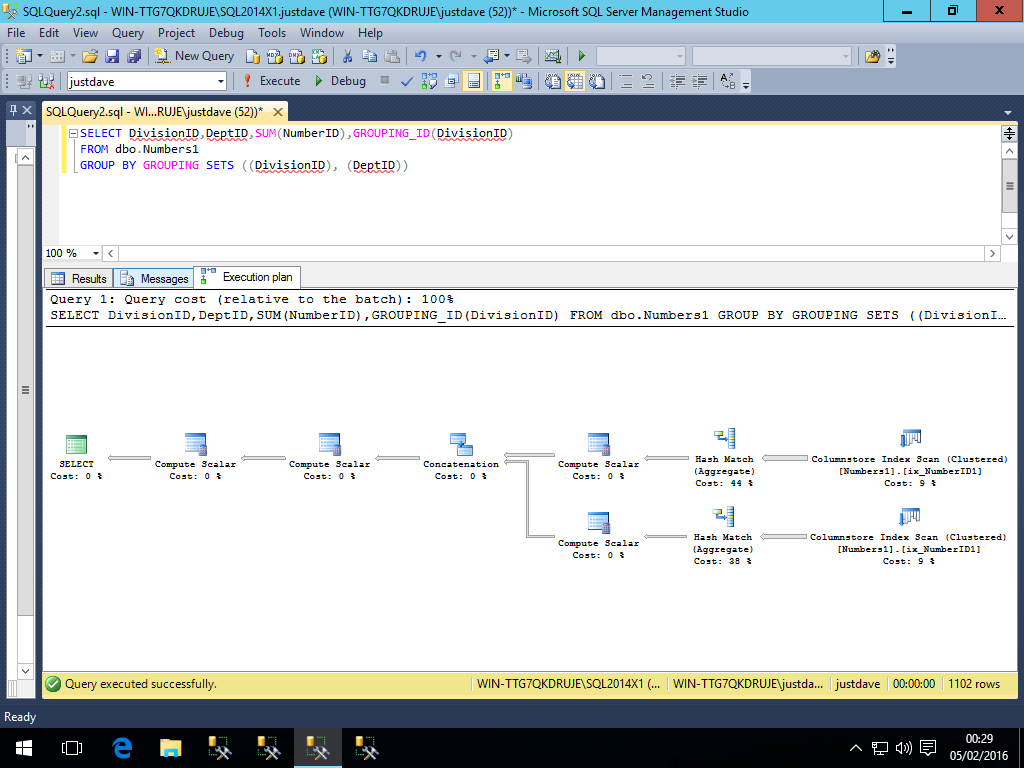
Task: Open the Query menu
Action: (128, 33)
